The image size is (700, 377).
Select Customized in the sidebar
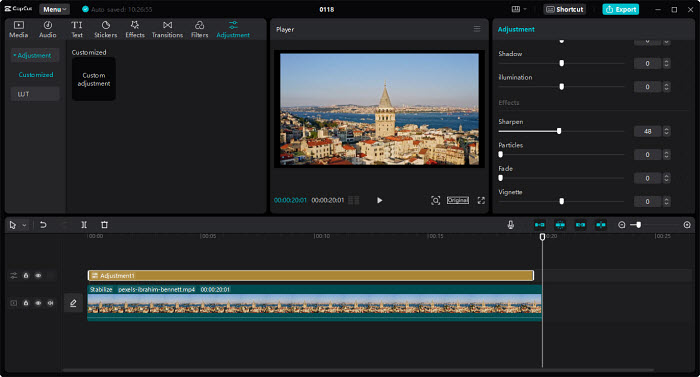pos(36,75)
